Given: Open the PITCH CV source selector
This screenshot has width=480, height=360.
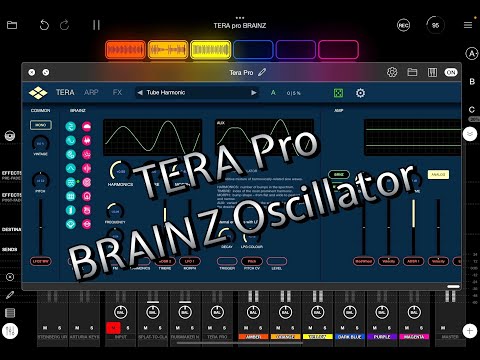Looking at the screenshot, I should click(252, 261).
